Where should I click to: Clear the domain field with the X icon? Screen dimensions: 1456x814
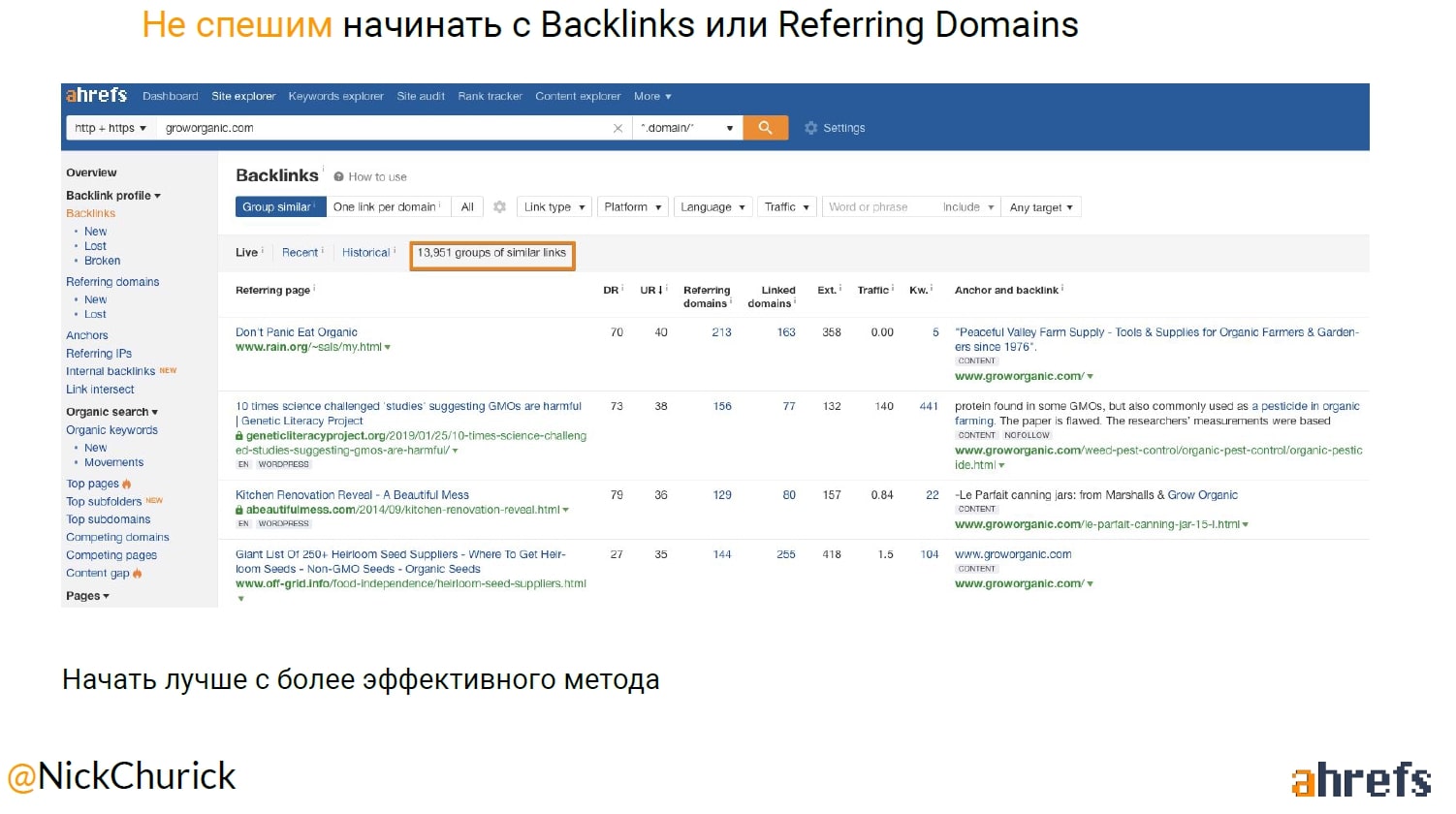coord(617,128)
